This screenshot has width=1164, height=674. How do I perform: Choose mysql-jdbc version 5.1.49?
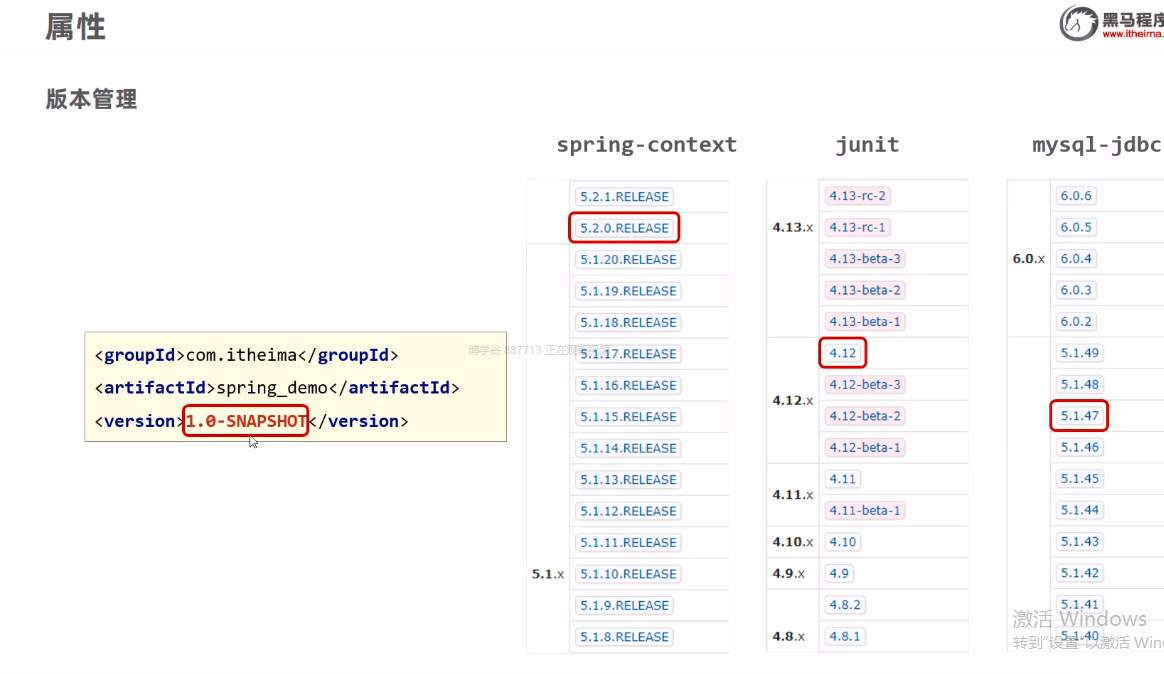pyautogui.click(x=1079, y=353)
